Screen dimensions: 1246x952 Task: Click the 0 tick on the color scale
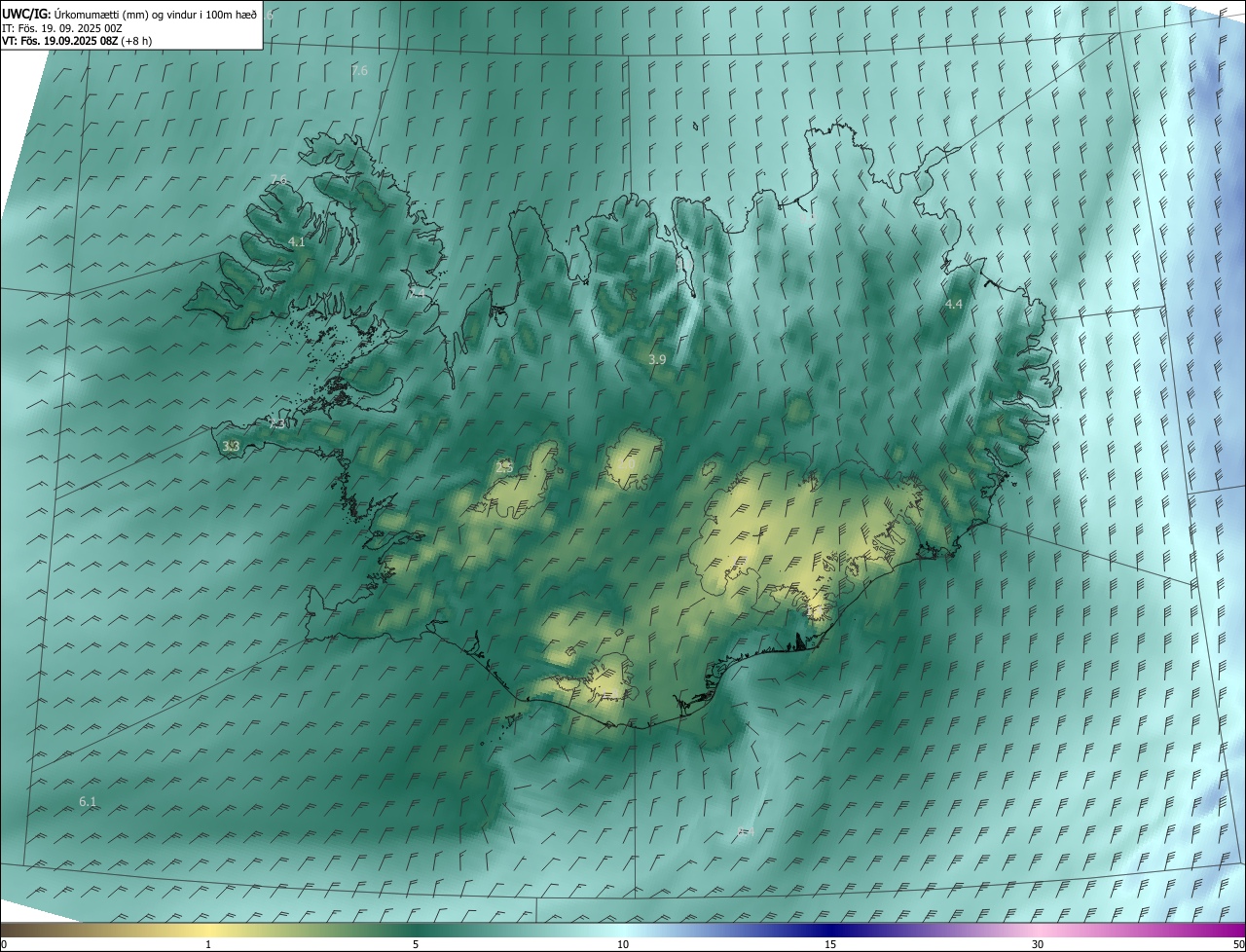coord(4,944)
